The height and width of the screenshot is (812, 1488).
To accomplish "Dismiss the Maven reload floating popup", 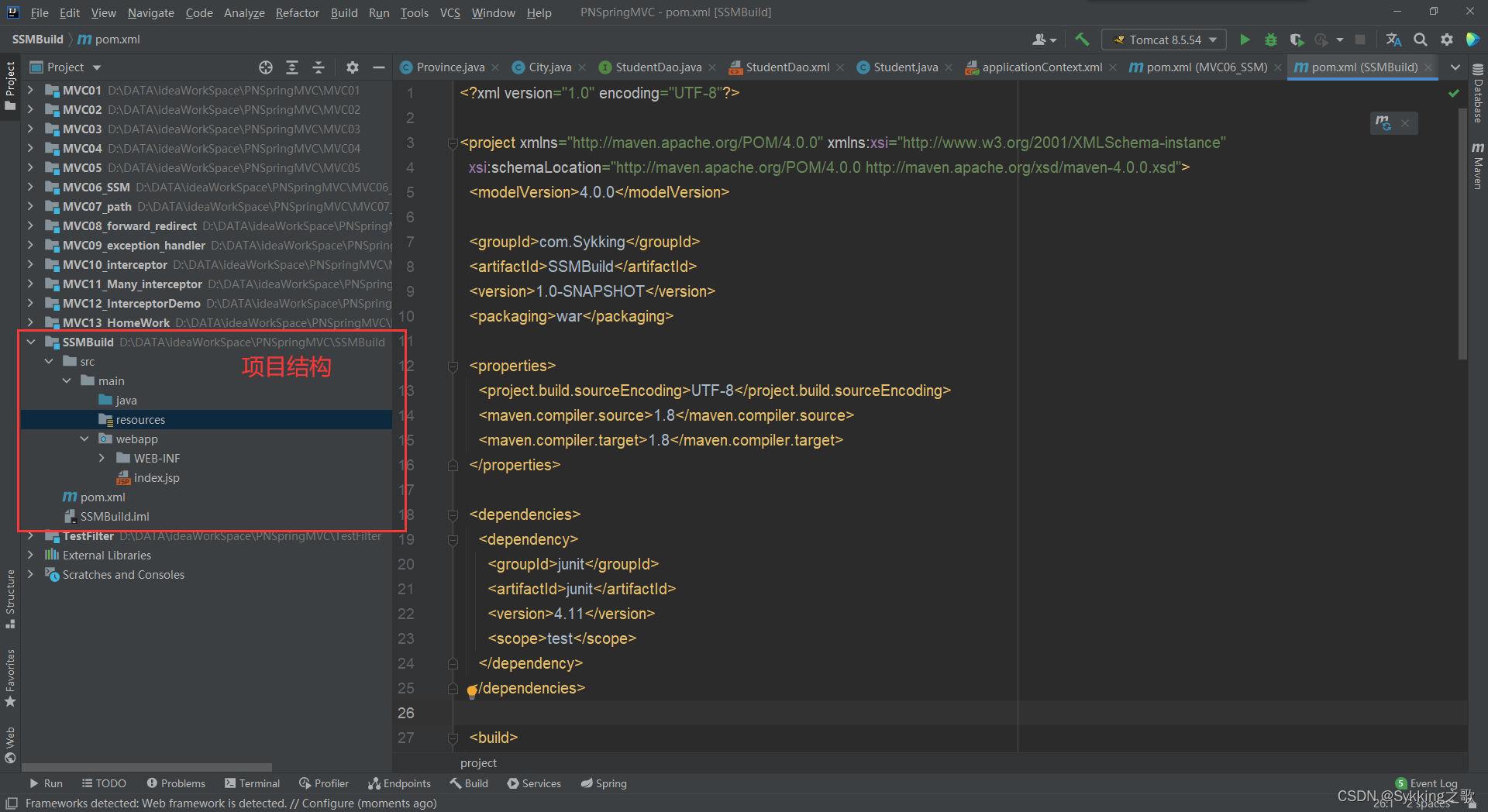I will (x=1405, y=123).
